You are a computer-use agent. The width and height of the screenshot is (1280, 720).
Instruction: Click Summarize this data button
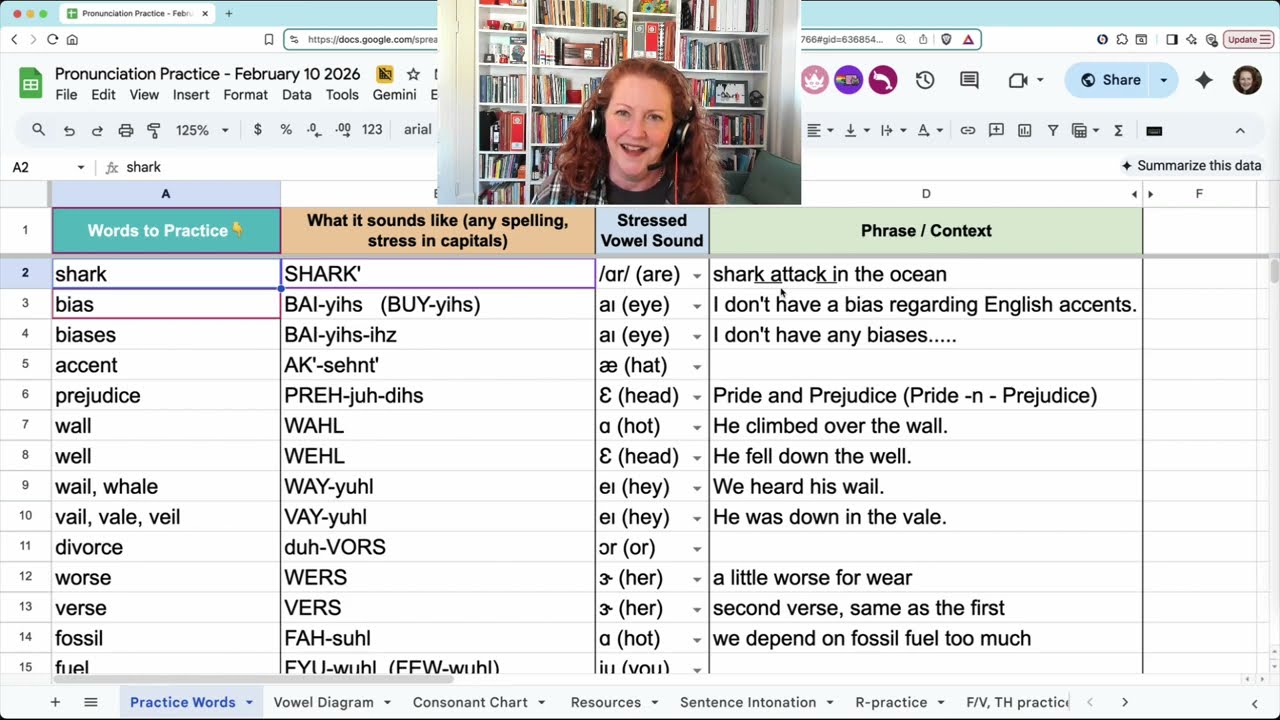pos(1191,166)
